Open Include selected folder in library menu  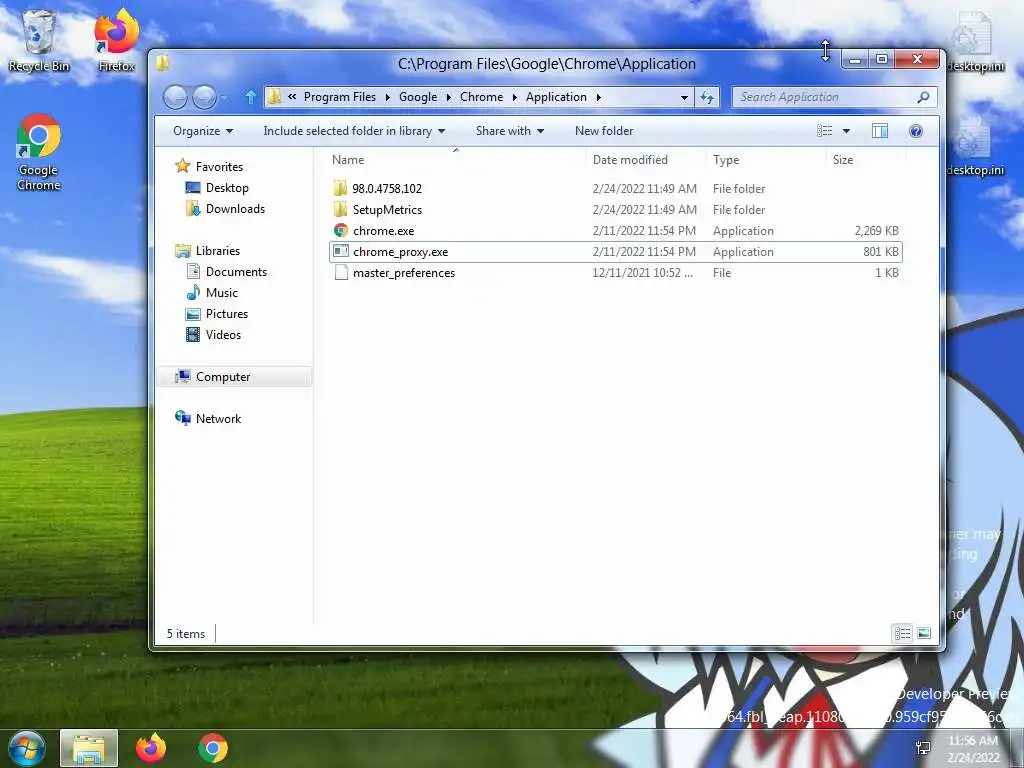click(354, 131)
